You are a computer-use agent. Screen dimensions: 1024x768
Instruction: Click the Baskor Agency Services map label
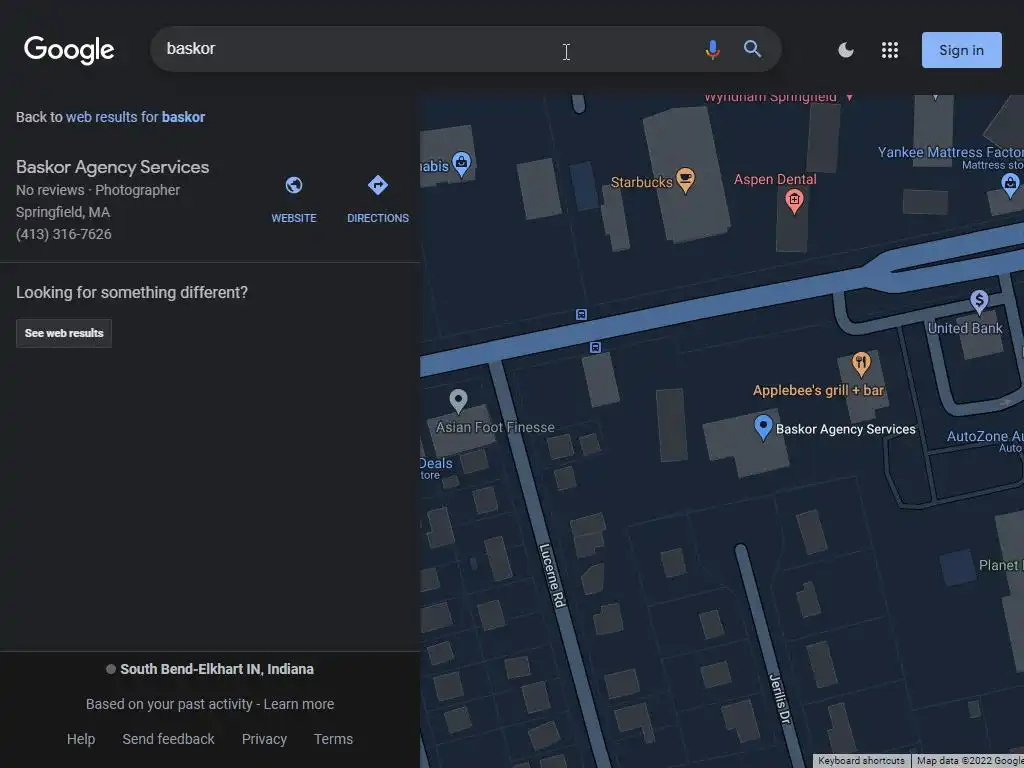pos(846,429)
